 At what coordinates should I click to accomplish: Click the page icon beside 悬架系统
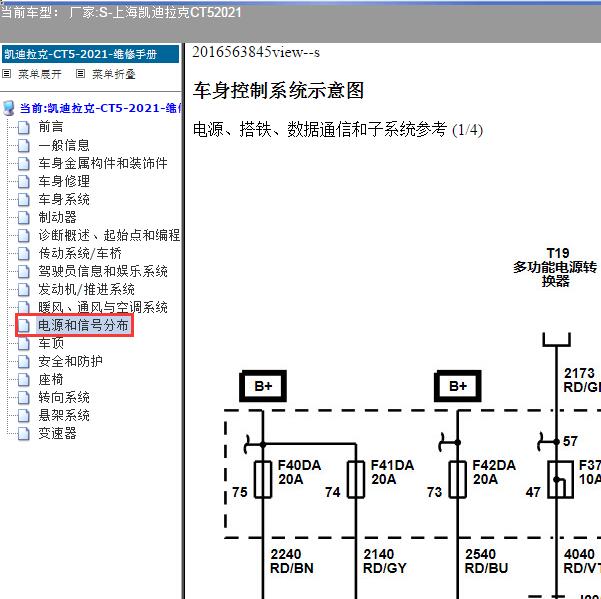[x=23, y=415]
